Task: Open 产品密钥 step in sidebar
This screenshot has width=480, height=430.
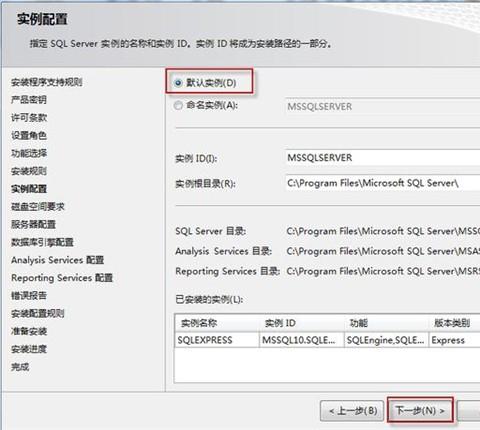Action: (29, 100)
